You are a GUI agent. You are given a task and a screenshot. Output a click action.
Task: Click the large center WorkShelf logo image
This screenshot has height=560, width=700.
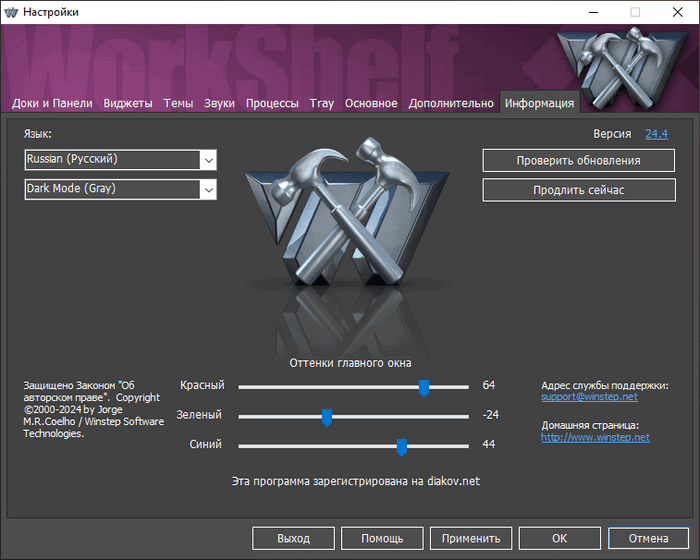click(350, 230)
